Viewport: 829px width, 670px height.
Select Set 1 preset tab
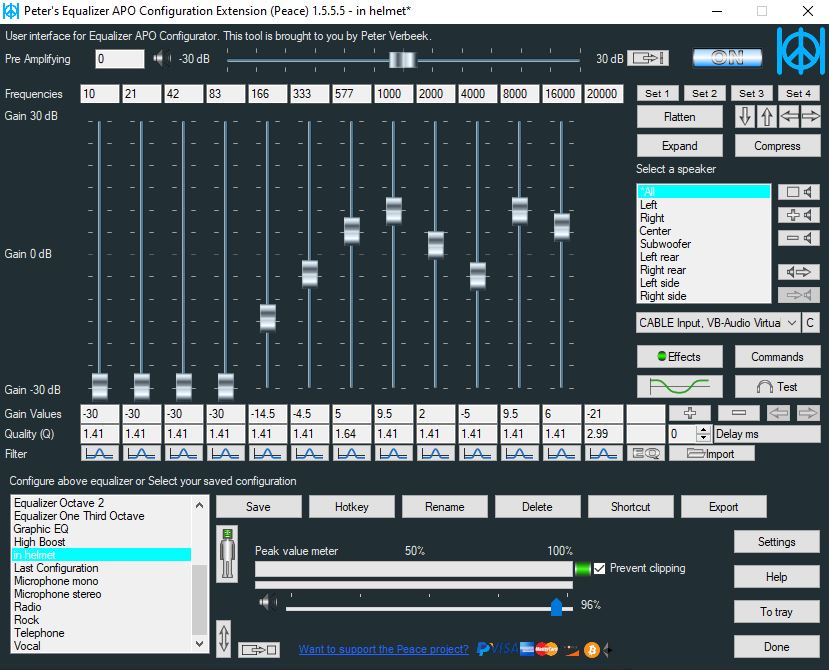(x=657, y=94)
